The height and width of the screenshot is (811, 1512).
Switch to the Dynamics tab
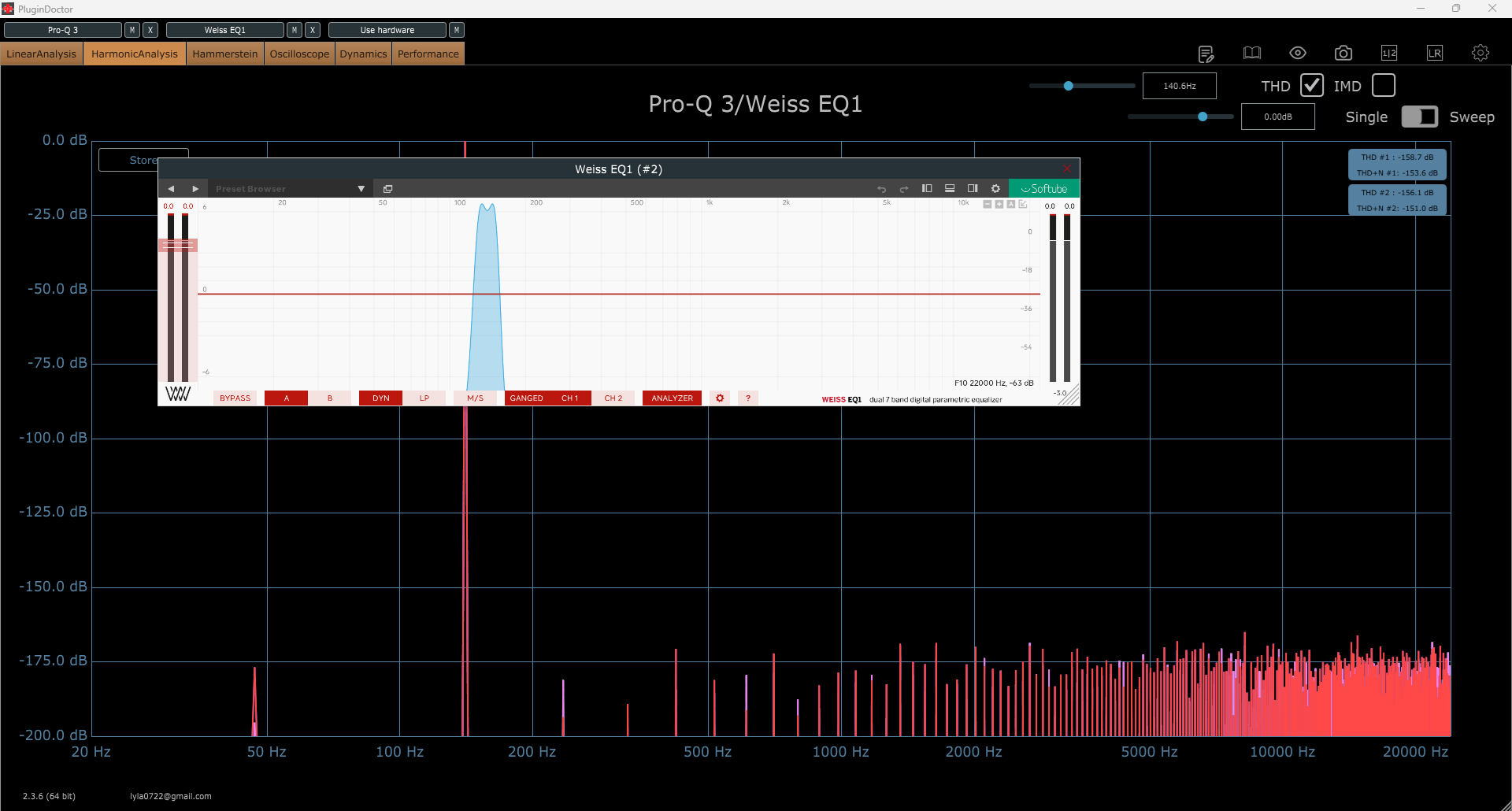(364, 54)
